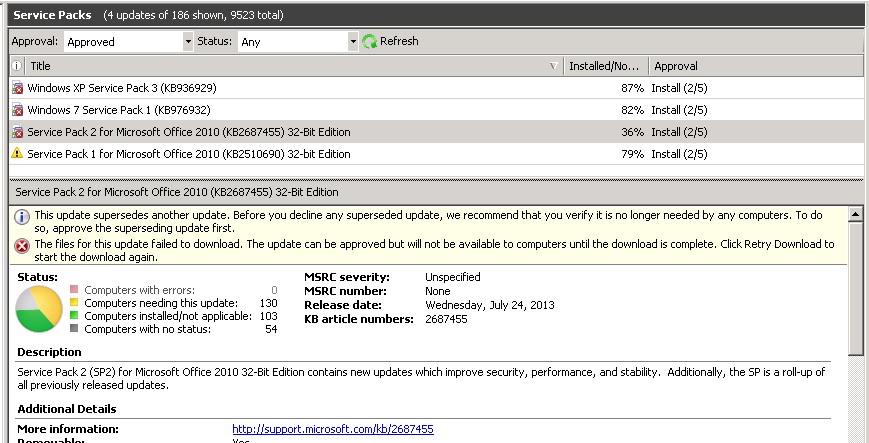The width and height of the screenshot is (869, 443).
Task: Click the red download failed error icon
Action: tap(21, 244)
